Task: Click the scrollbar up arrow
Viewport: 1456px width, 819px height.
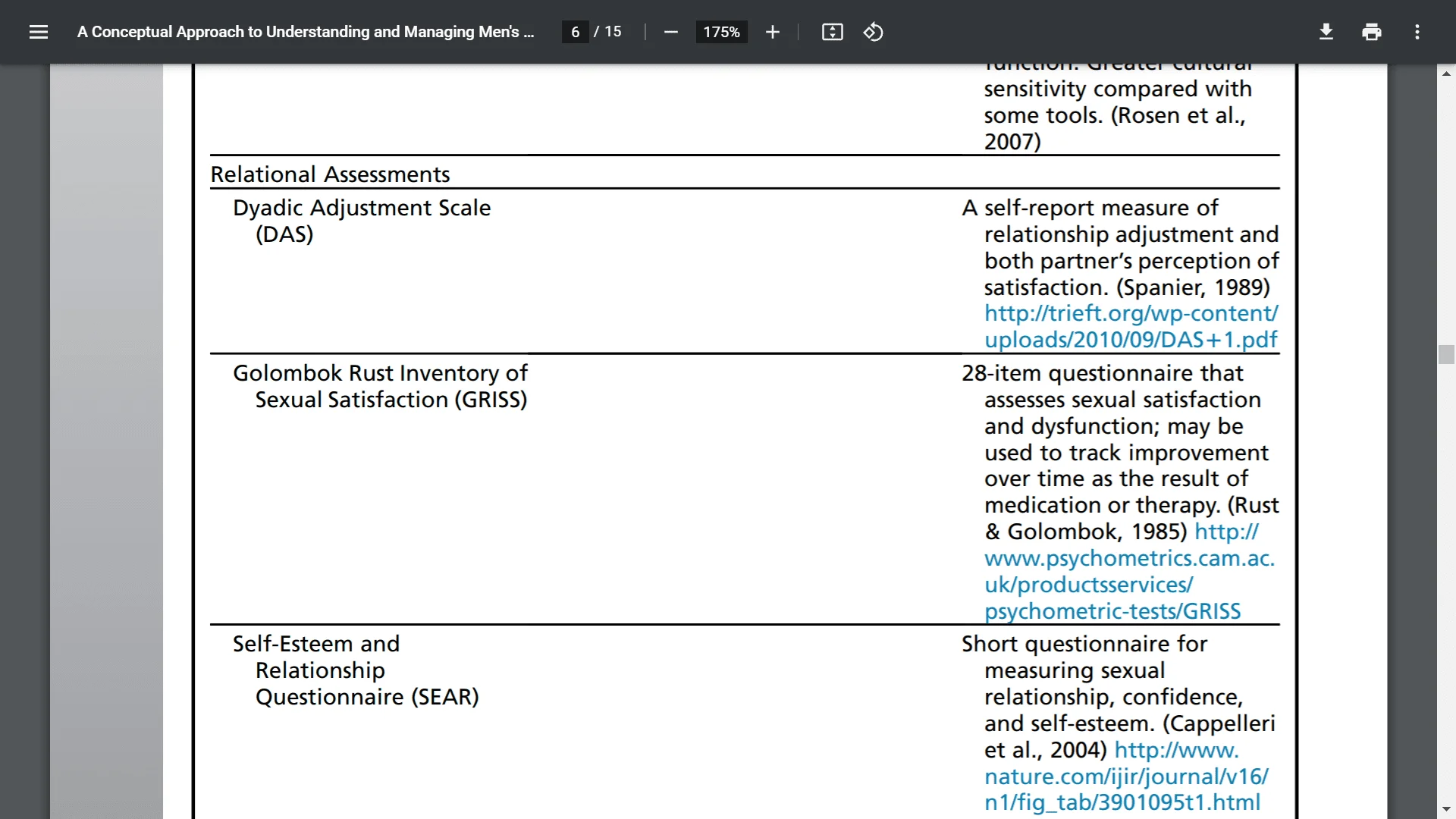Action: tap(1445, 74)
